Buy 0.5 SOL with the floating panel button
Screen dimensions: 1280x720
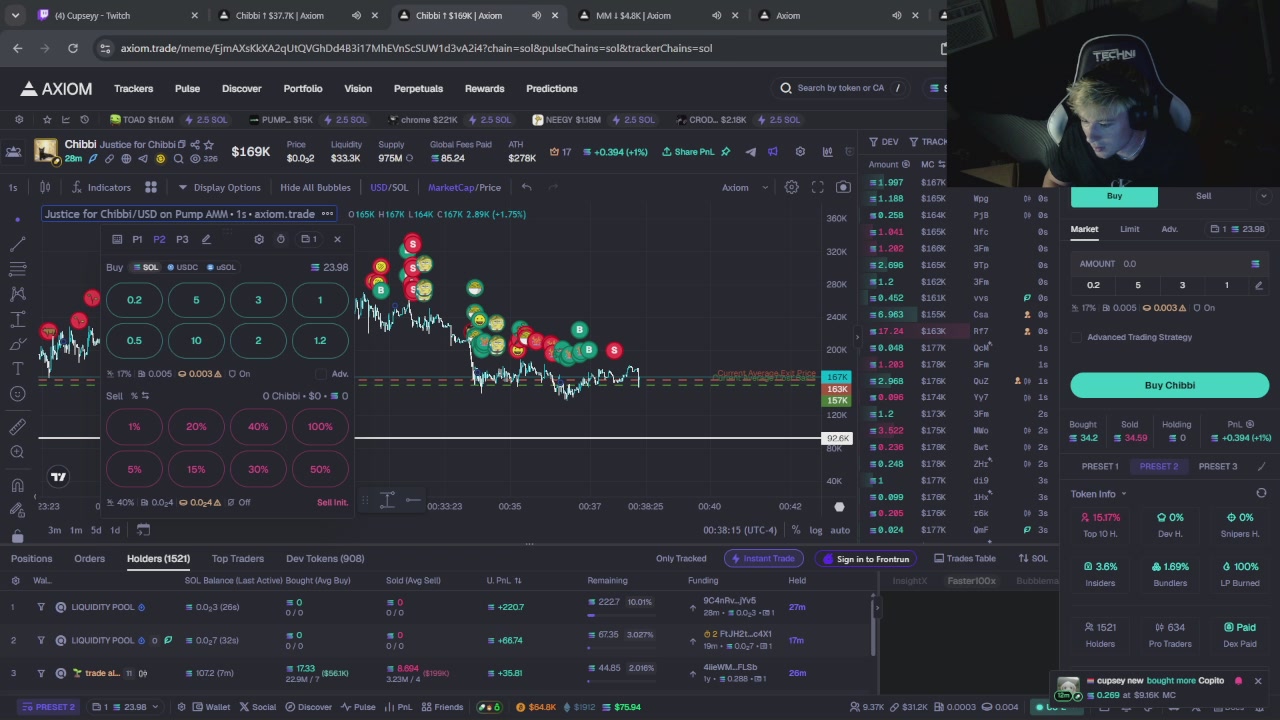click(x=134, y=341)
